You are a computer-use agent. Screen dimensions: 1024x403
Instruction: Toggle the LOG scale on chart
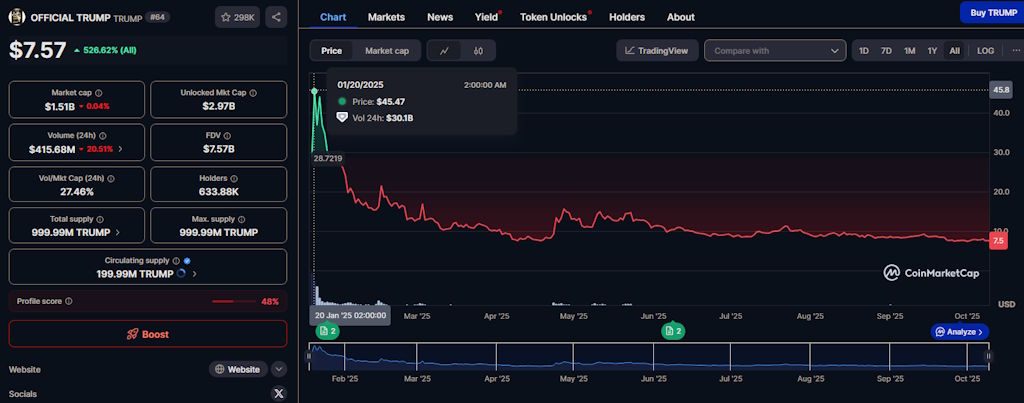[x=985, y=50]
